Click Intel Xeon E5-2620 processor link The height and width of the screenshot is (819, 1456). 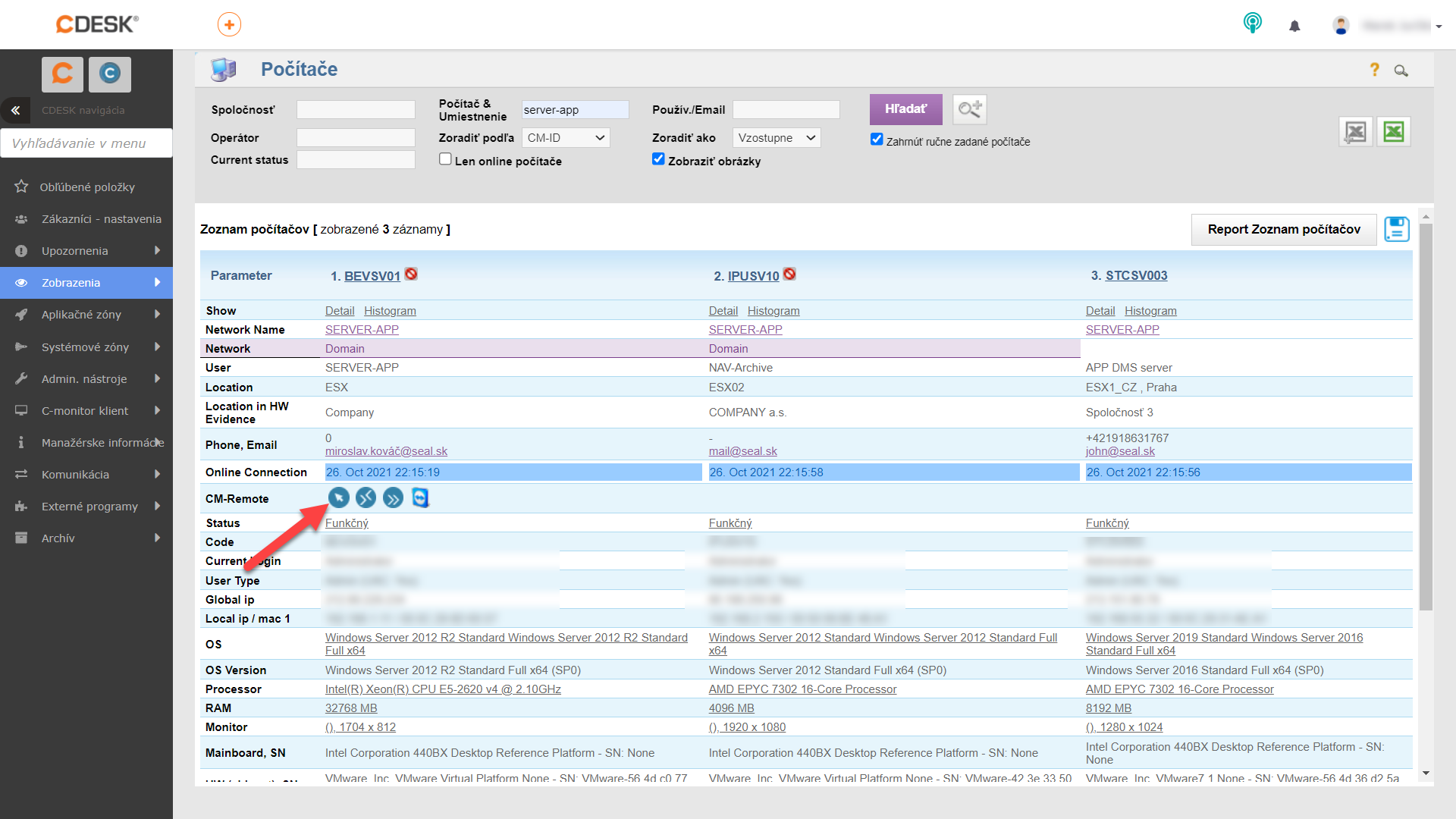tap(443, 689)
